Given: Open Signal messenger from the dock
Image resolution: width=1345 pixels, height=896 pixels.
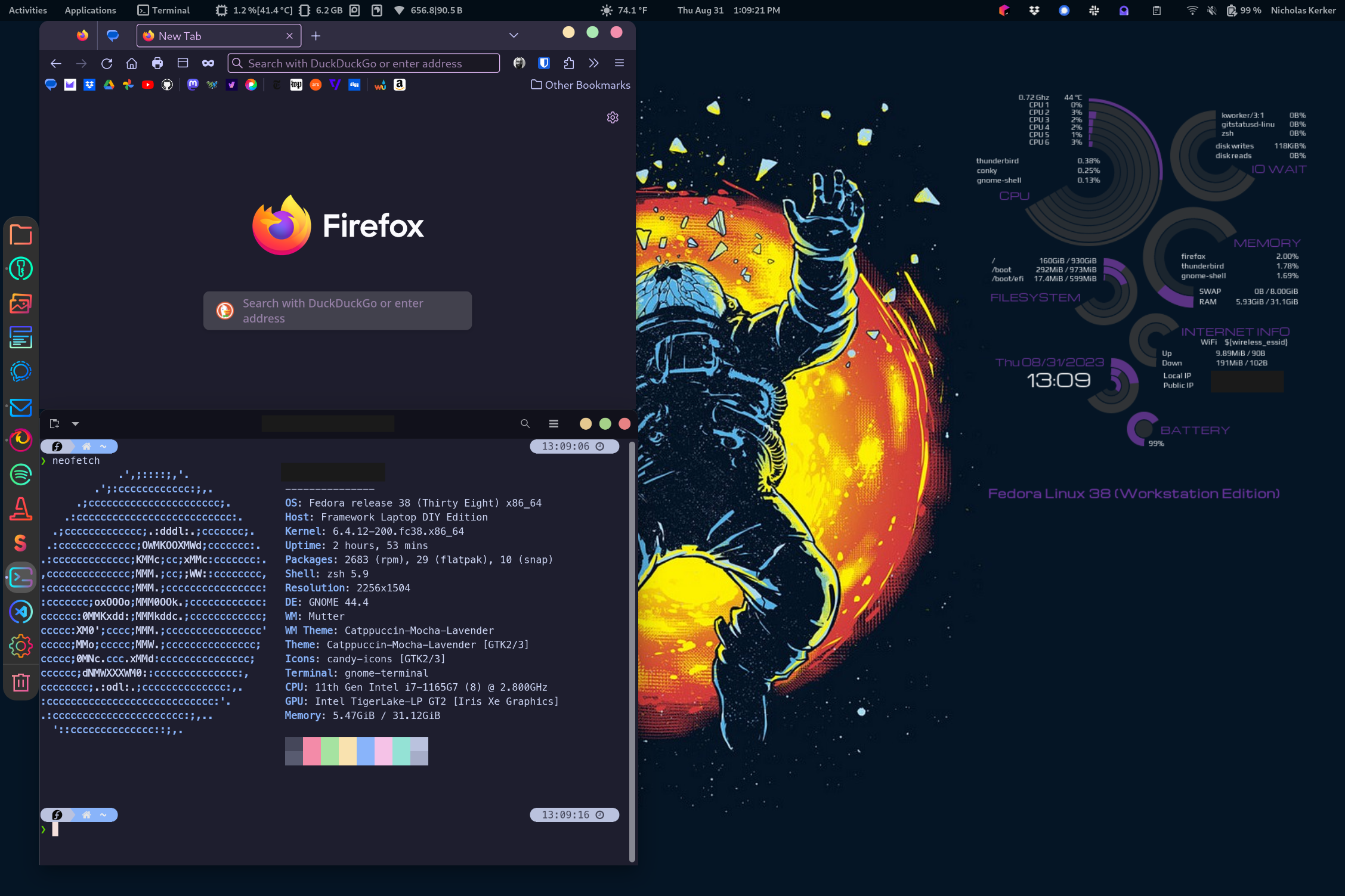Looking at the screenshot, I should pos(21,372).
